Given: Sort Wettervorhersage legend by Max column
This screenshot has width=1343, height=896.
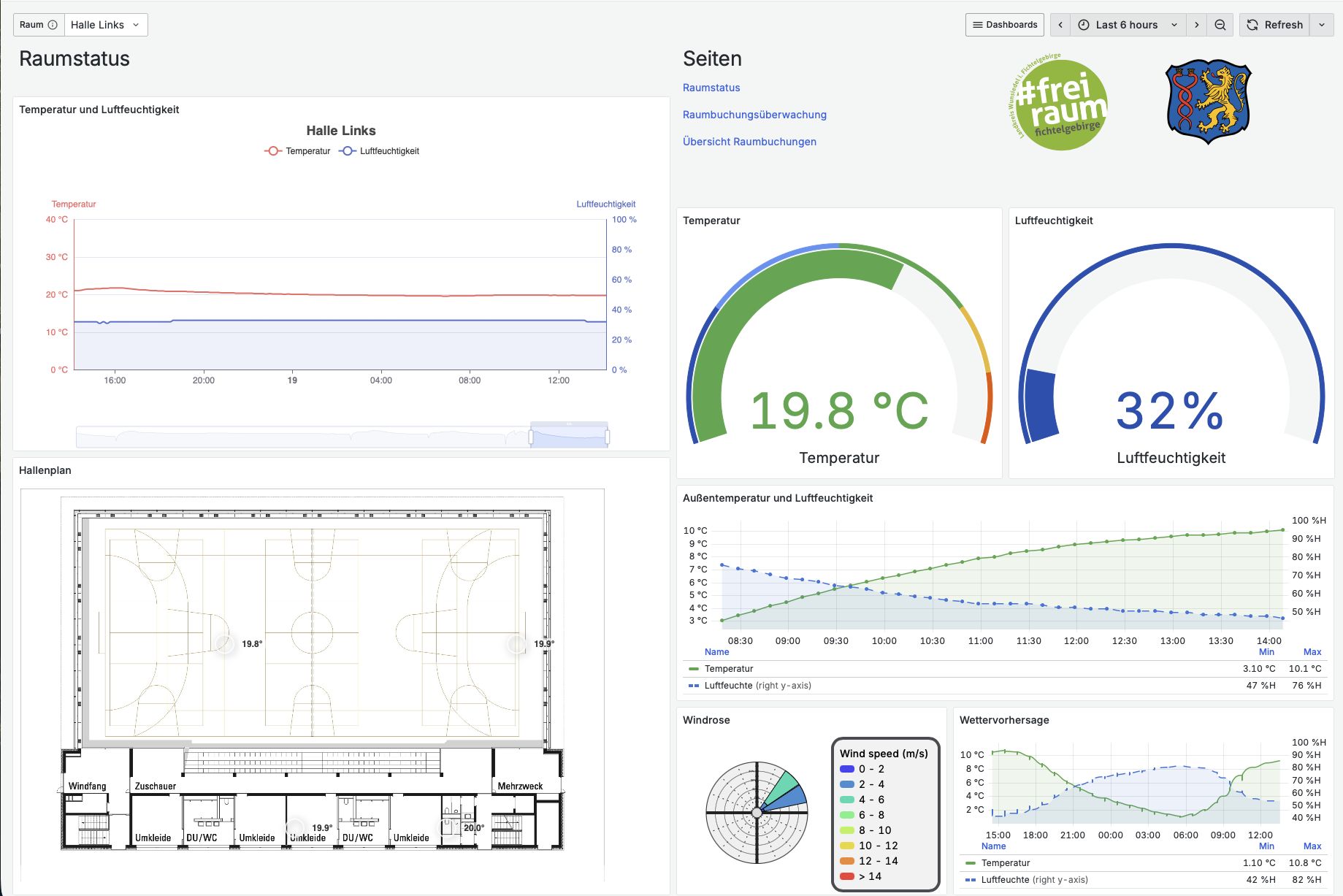Looking at the screenshot, I should tap(1312, 846).
